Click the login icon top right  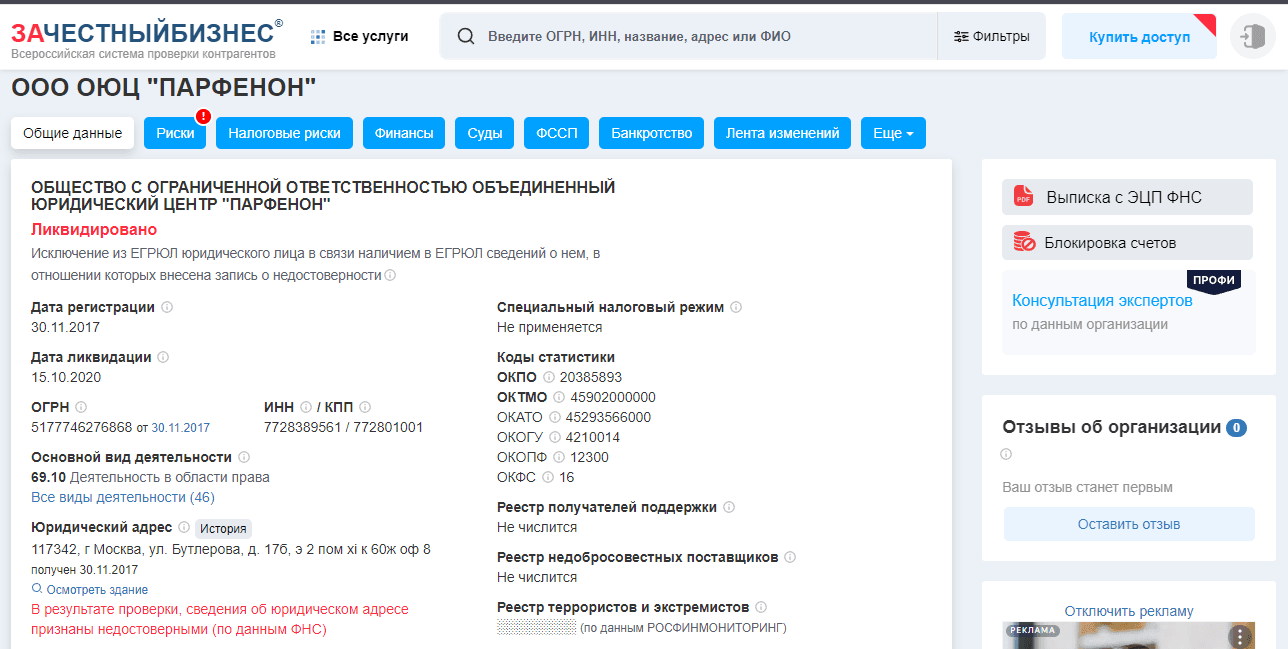(1252, 35)
